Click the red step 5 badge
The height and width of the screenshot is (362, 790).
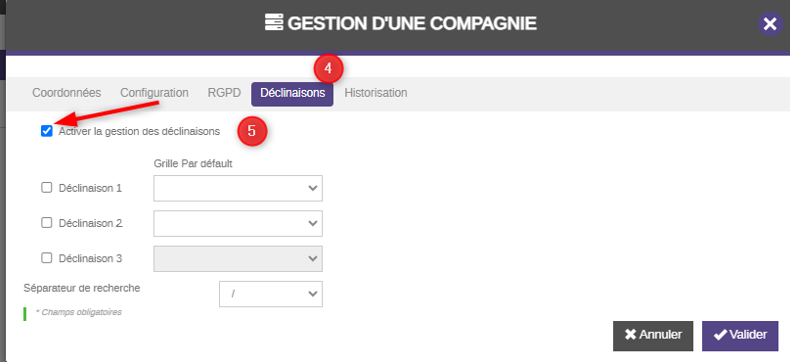pos(251,131)
